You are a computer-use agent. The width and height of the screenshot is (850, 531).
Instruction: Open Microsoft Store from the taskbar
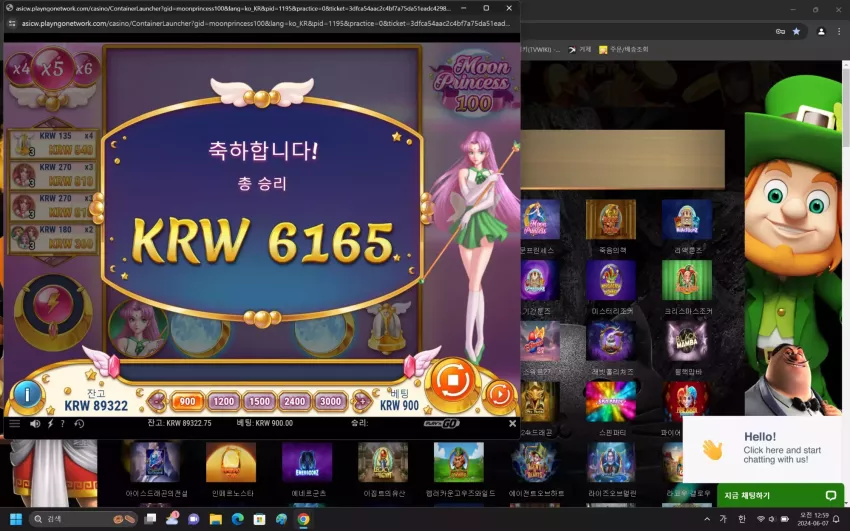259,519
